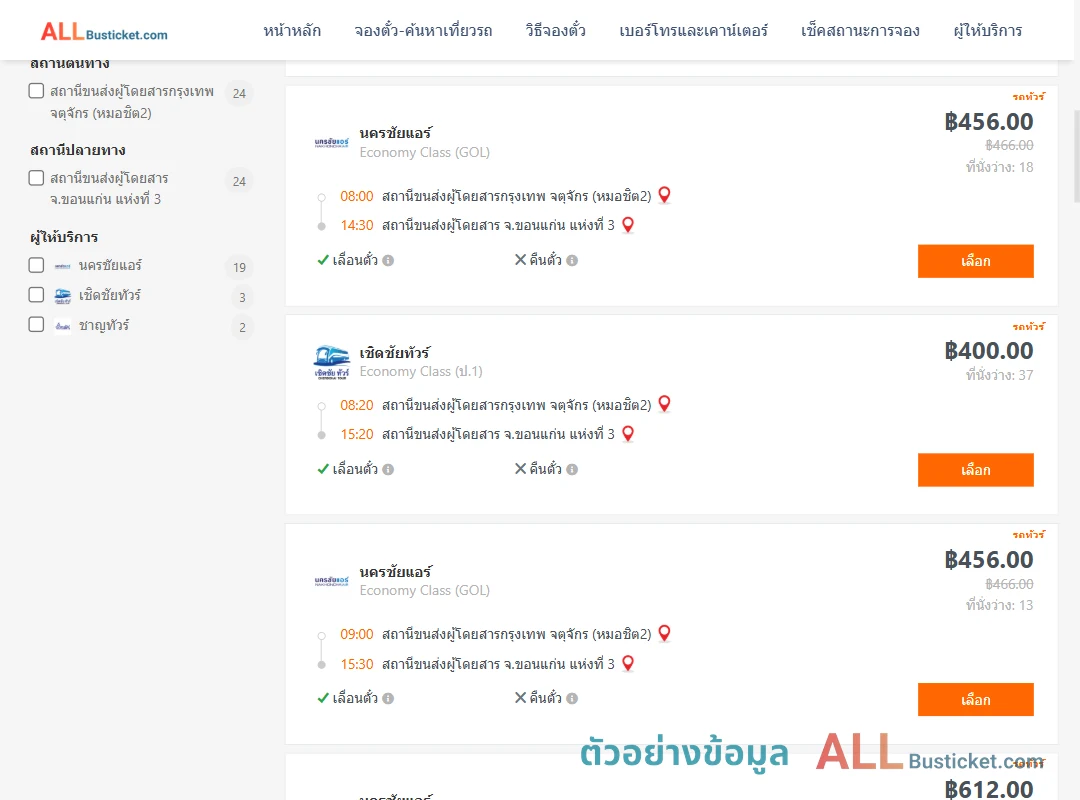Select the 08:00 นครชัยแอร์ trip with เลือก
This screenshot has width=1080, height=800.
(x=975, y=261)
